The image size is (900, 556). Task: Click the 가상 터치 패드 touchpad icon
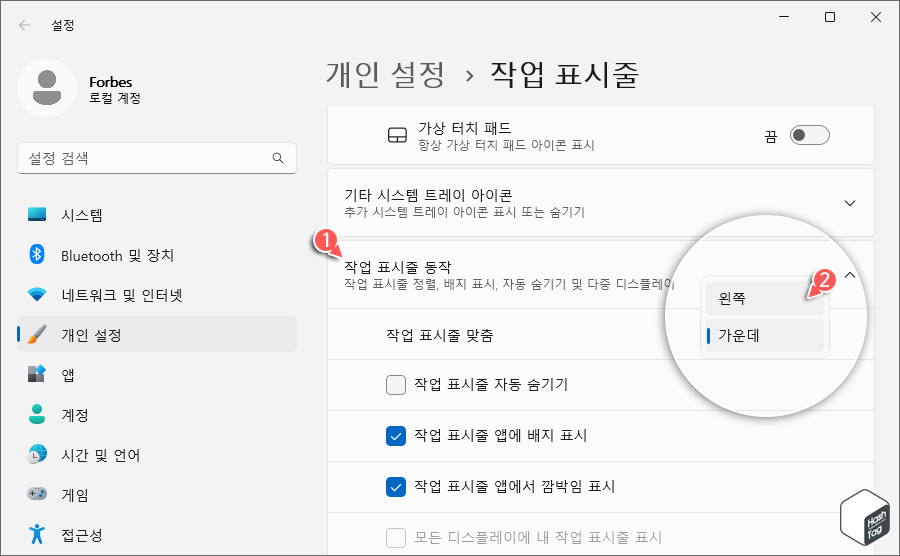pyautogui.click(x=397, y=135)
